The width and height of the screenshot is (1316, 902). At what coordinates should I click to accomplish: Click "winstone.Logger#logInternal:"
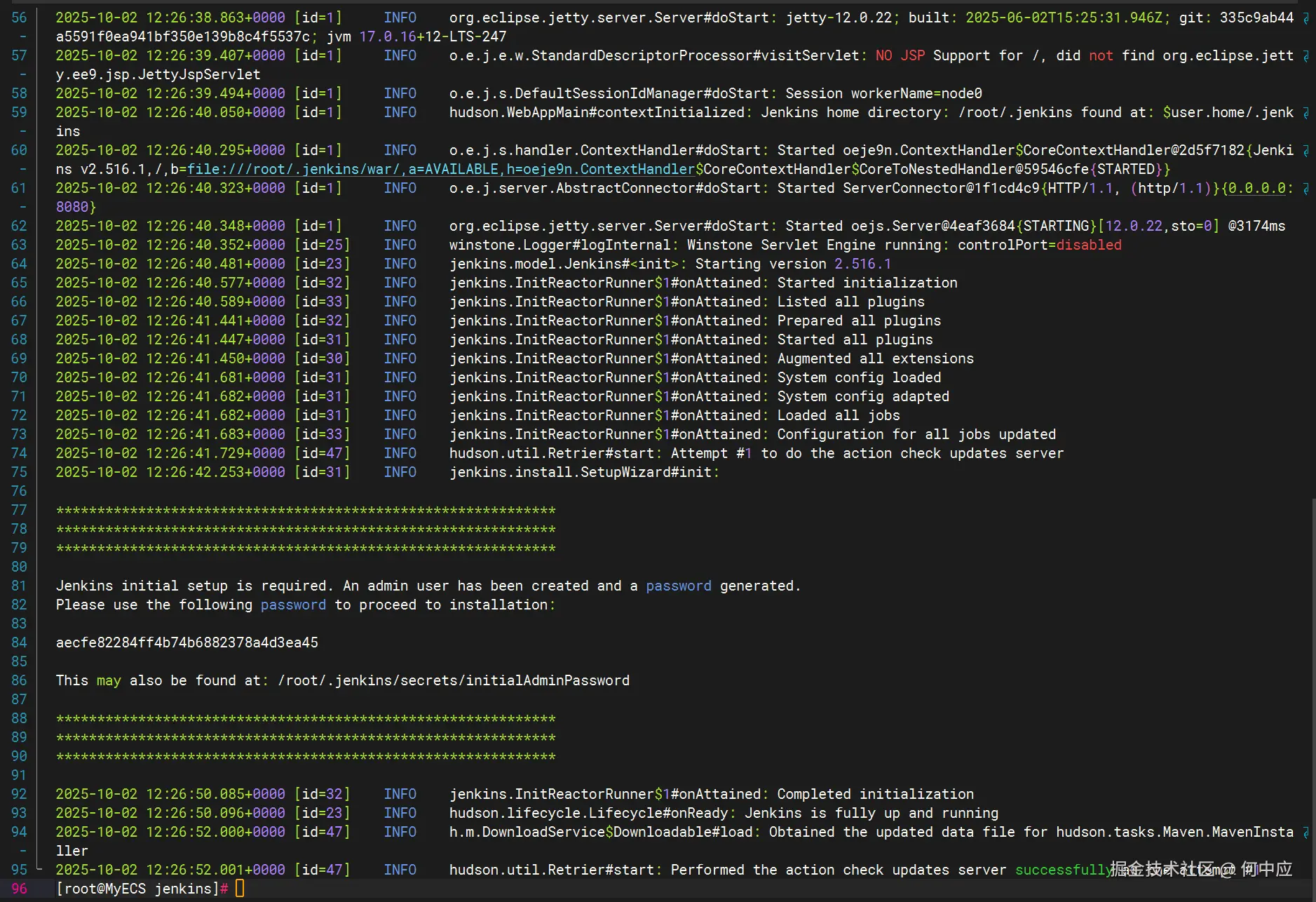tap(564, 245)
